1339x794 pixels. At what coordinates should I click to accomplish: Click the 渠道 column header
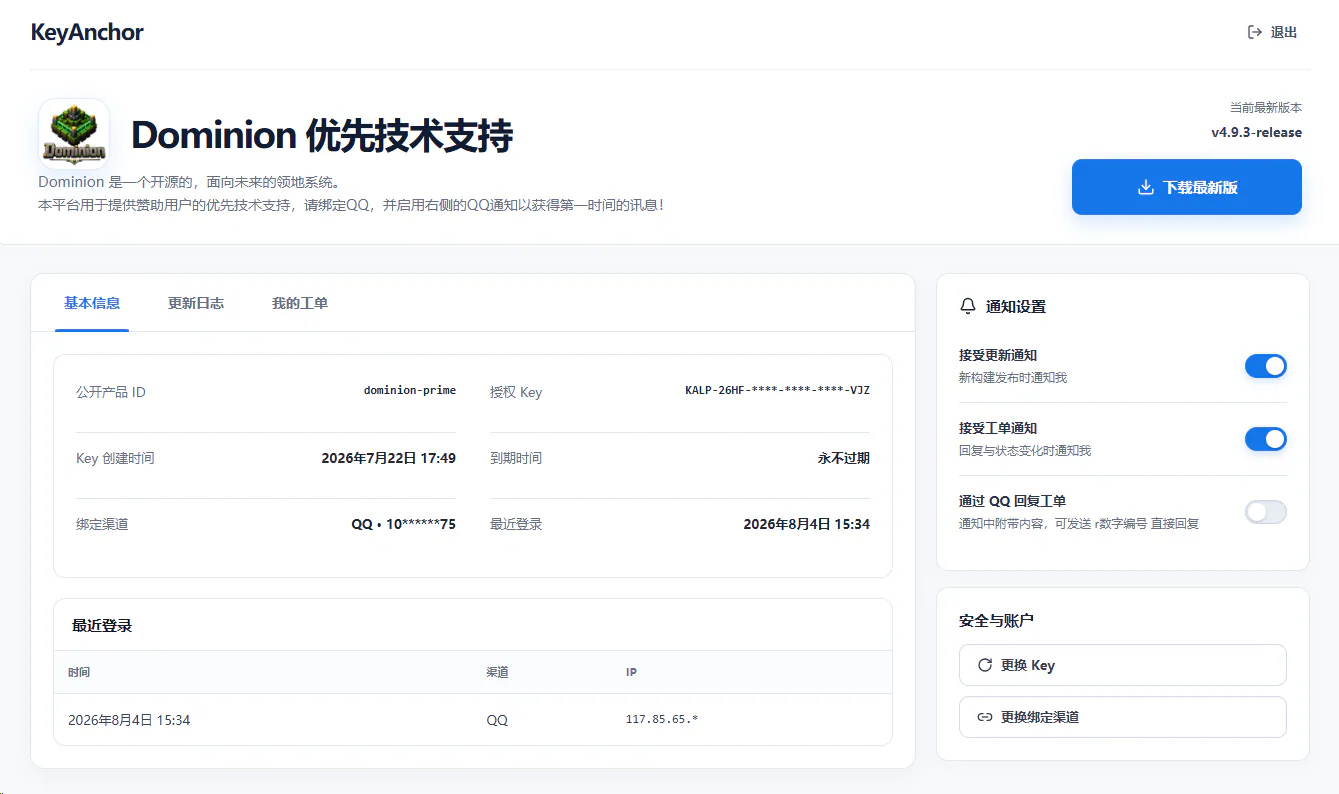(x=497, y=672)
